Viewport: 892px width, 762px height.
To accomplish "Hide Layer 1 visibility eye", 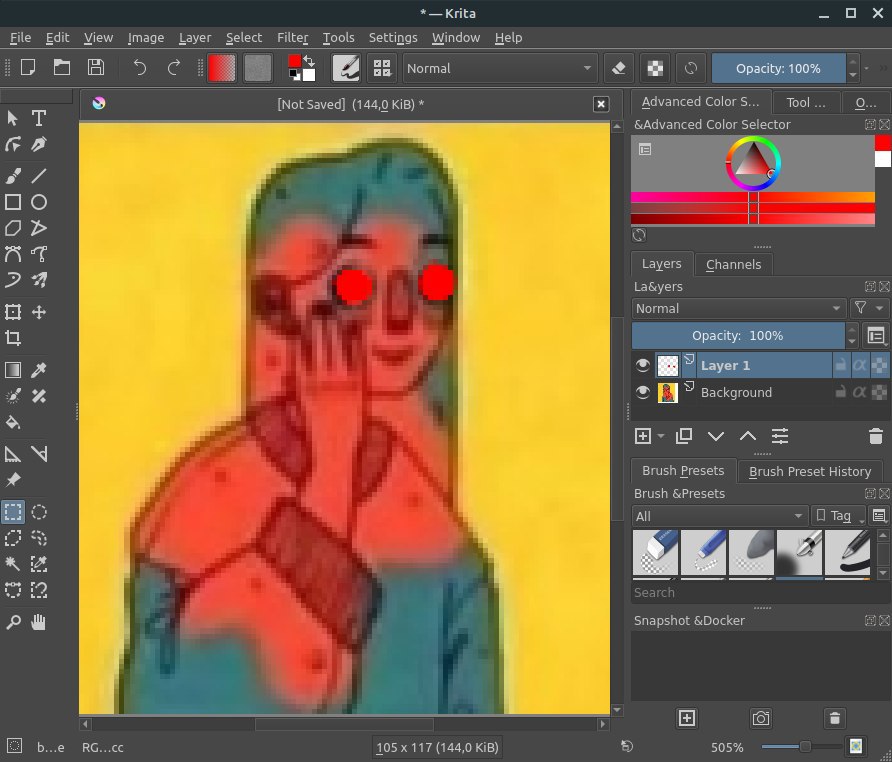I will tap(643, 365).
